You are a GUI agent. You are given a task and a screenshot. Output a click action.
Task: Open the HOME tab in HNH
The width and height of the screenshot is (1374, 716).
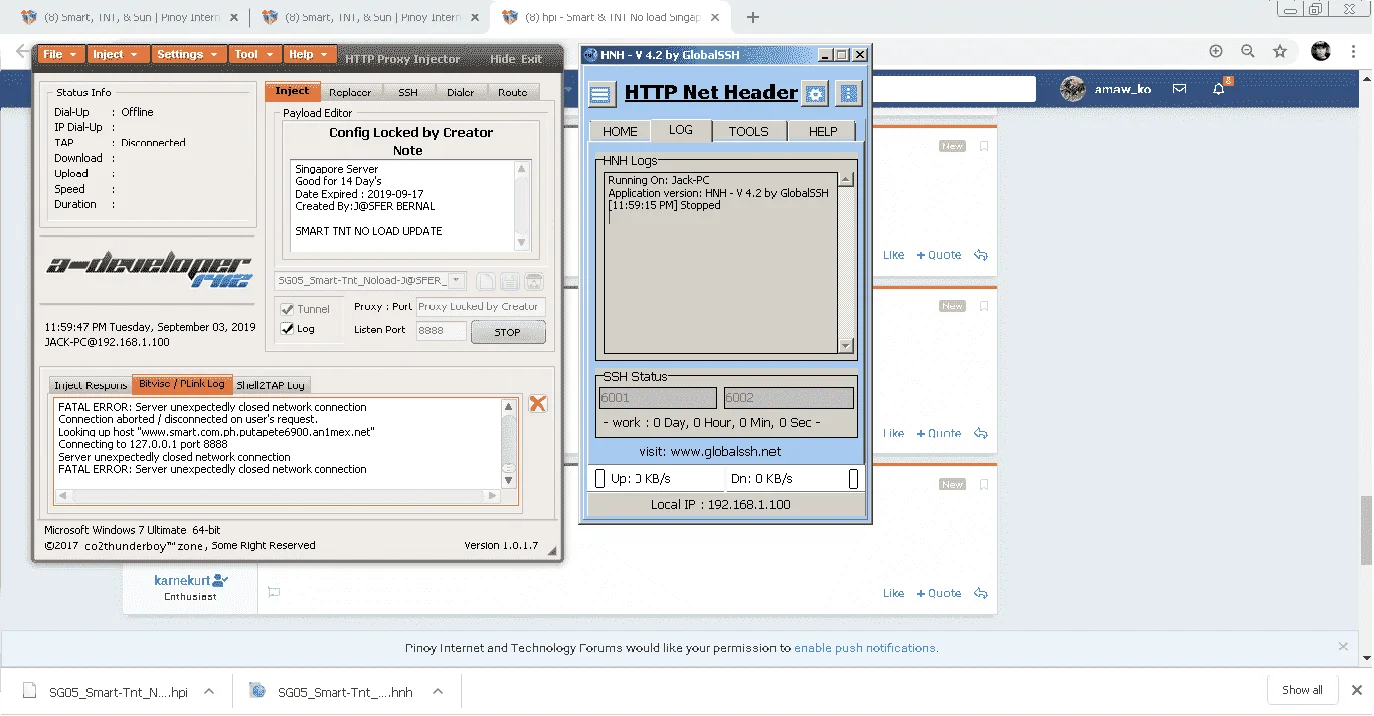pyautogui.click(x=620, y=131)
